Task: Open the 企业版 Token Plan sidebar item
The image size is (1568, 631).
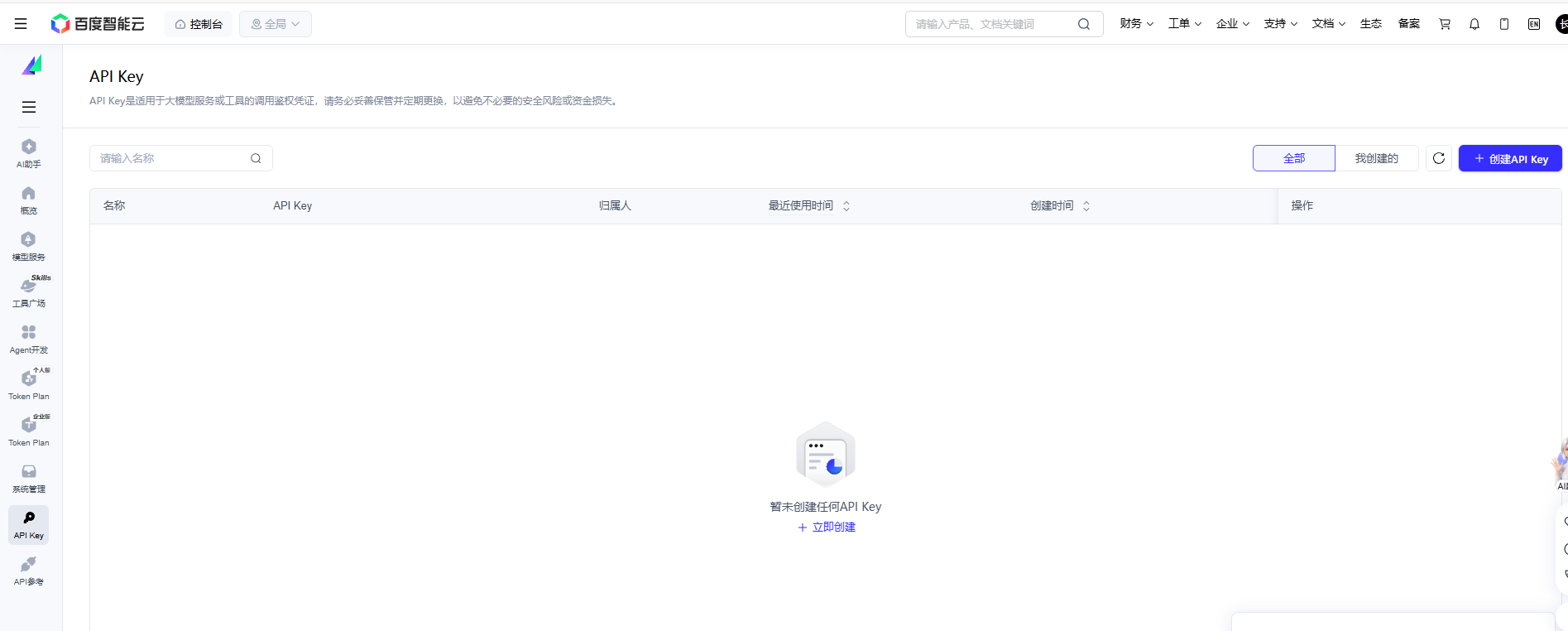Action: tap(29, 432)
